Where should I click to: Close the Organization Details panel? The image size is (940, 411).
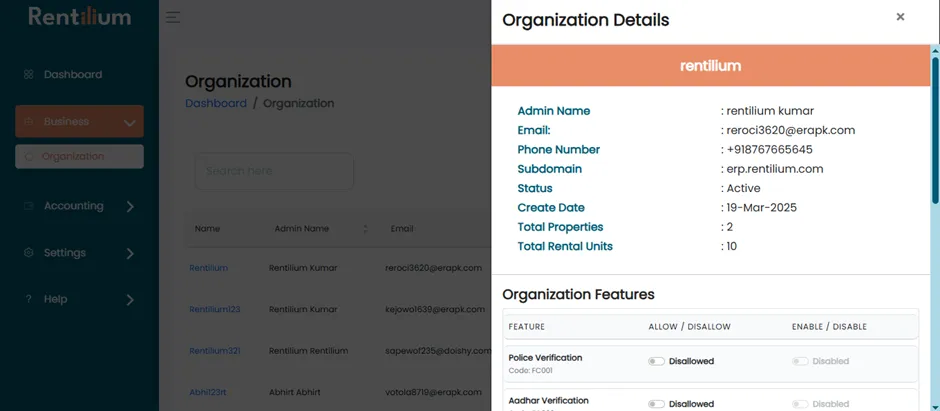[x=900, y=17]
